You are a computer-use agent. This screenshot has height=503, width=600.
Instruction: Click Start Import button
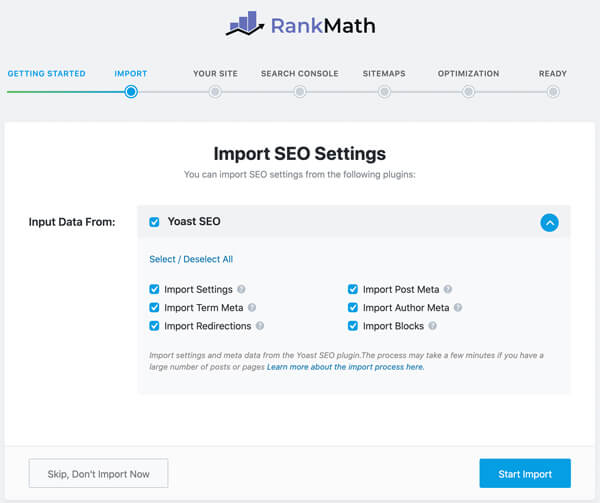click(525, 474)
